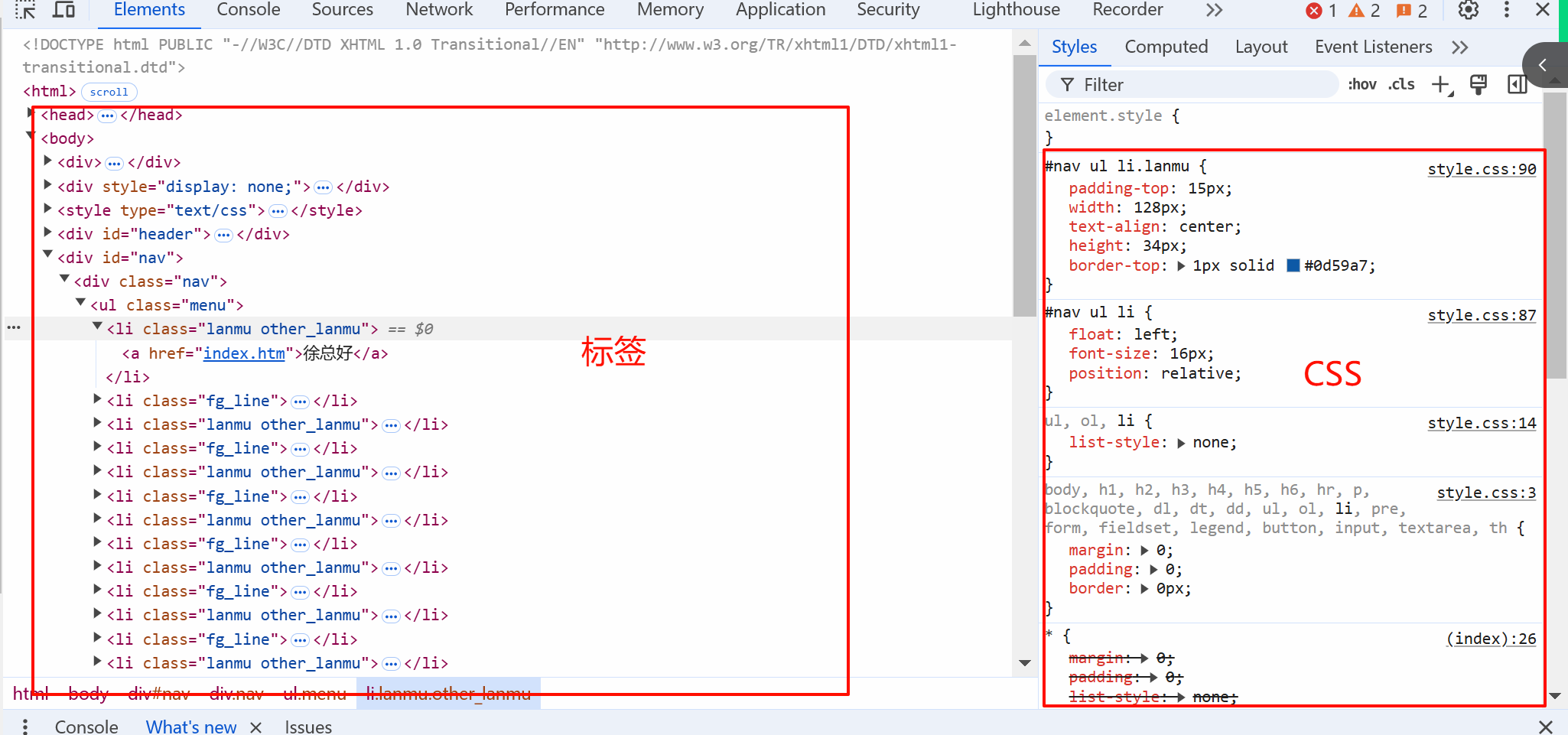The height and width of the screenshot is (735, 1568).
Task: Open actions menu for selected li node
Action: 14,327
